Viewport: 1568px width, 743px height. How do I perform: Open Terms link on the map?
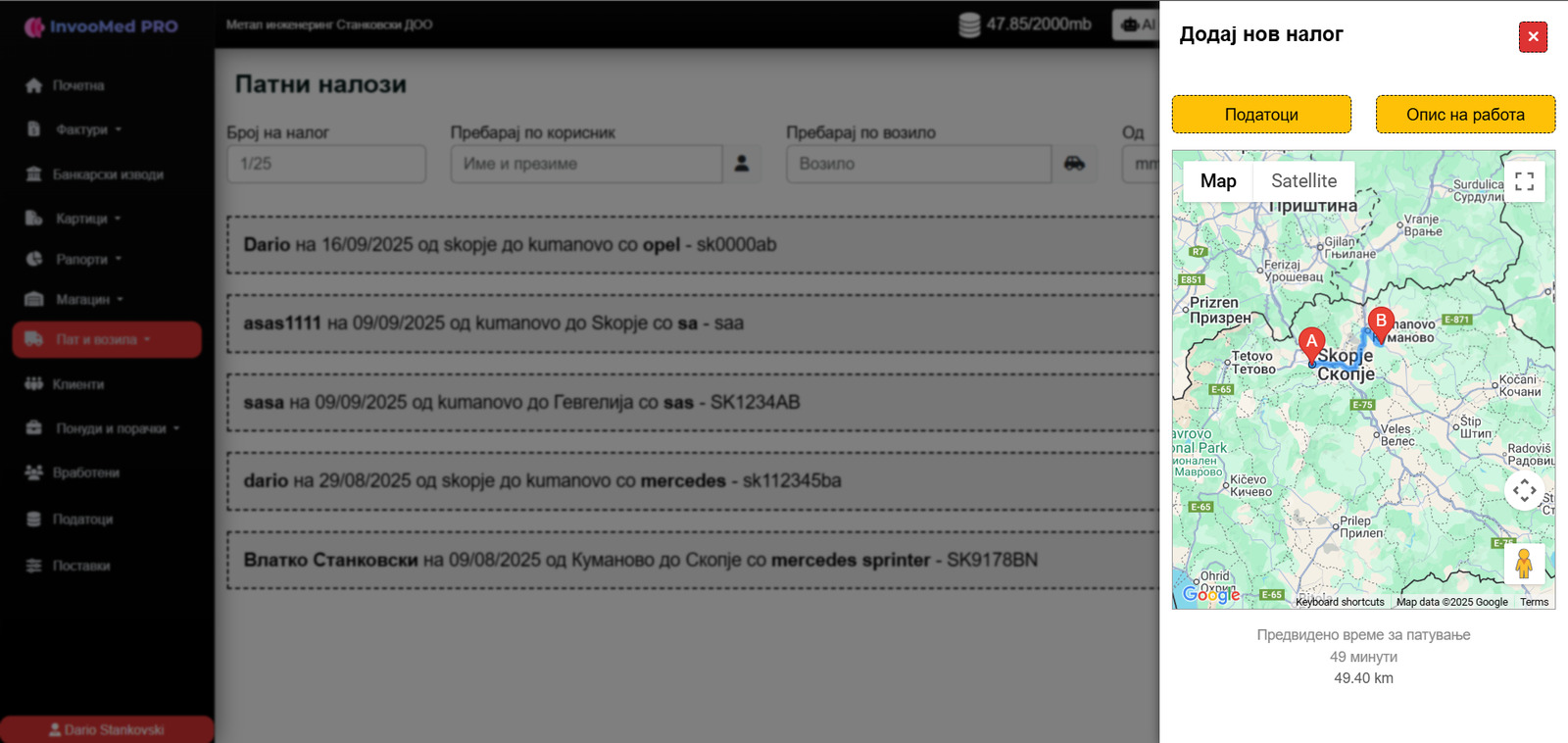(x=1534, y=602)
